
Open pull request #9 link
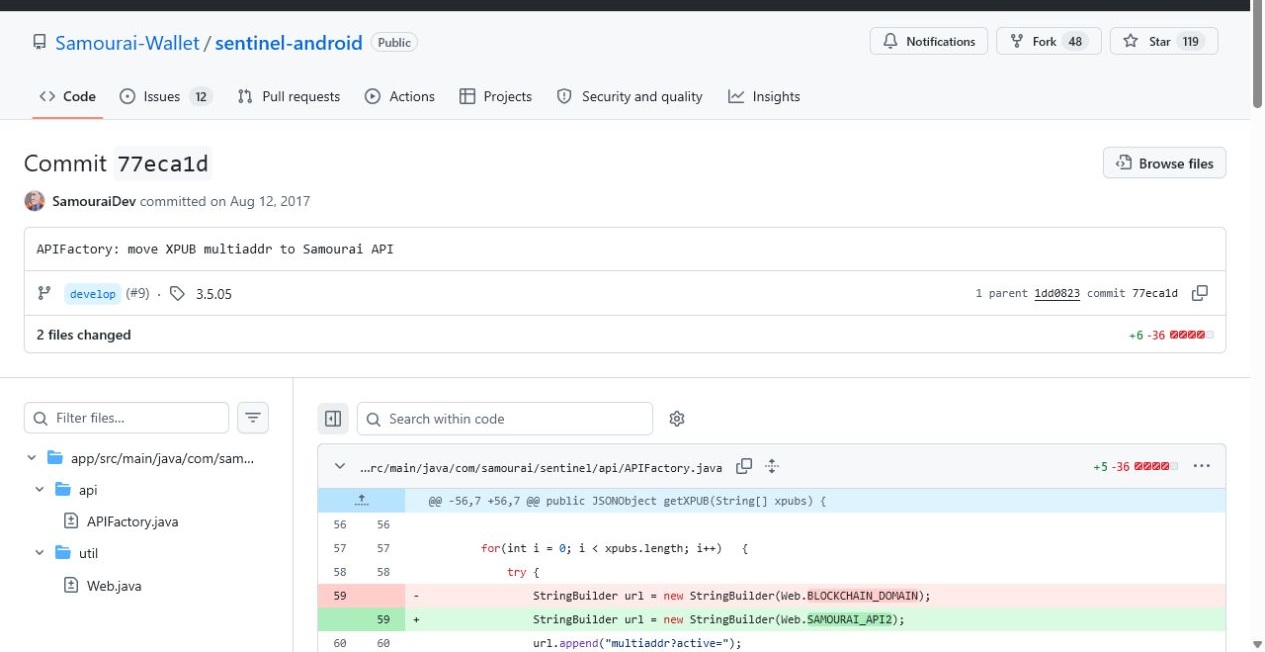pyautogui.click(x=137, y=294)
